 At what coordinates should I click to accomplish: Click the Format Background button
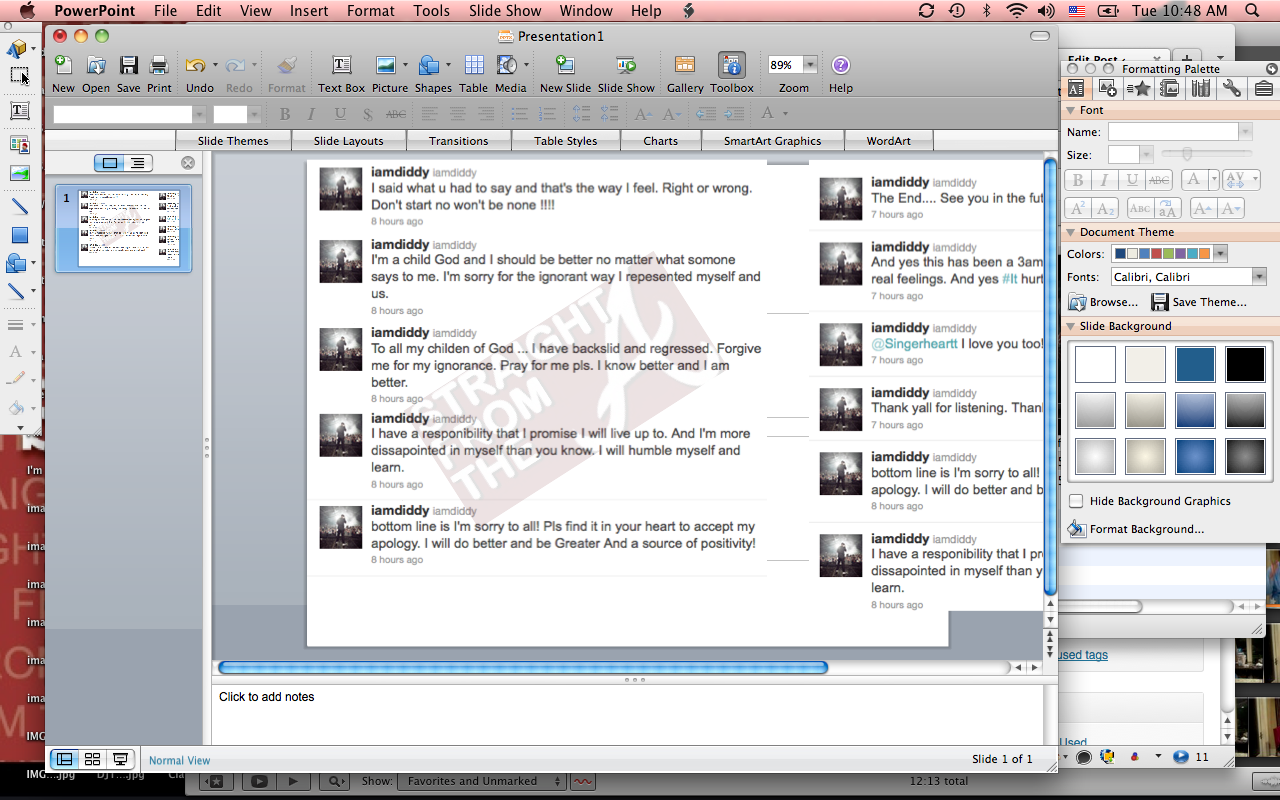(1146, 529)
